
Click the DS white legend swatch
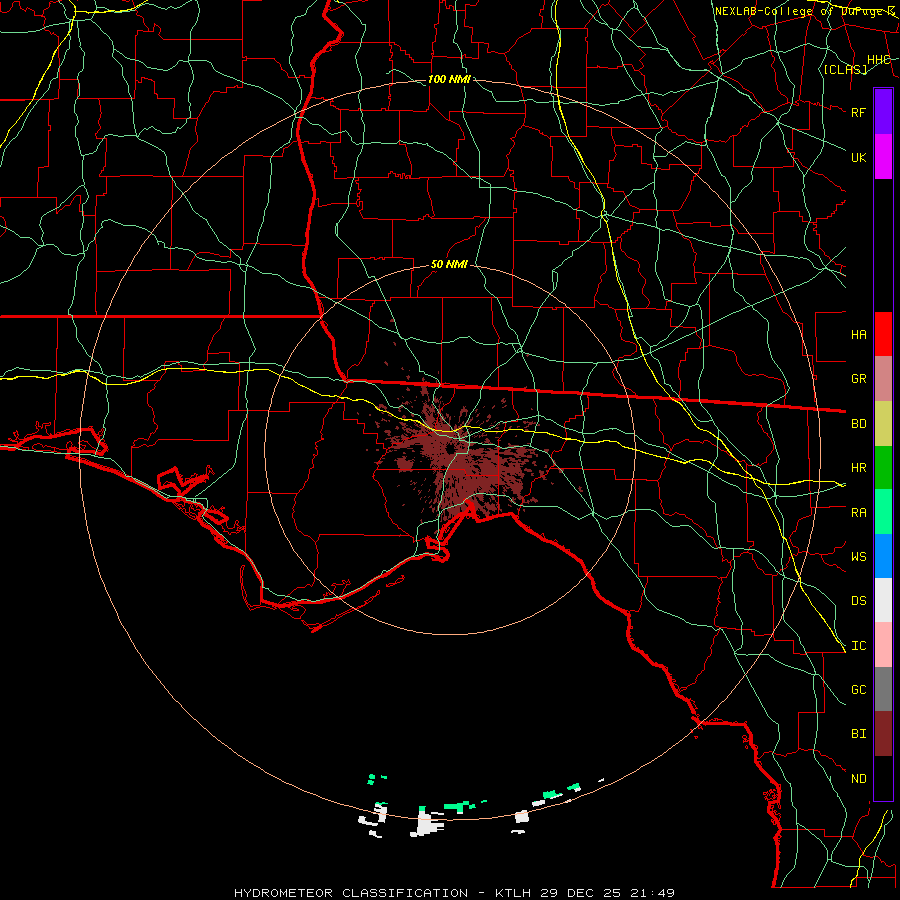[883, 600]
